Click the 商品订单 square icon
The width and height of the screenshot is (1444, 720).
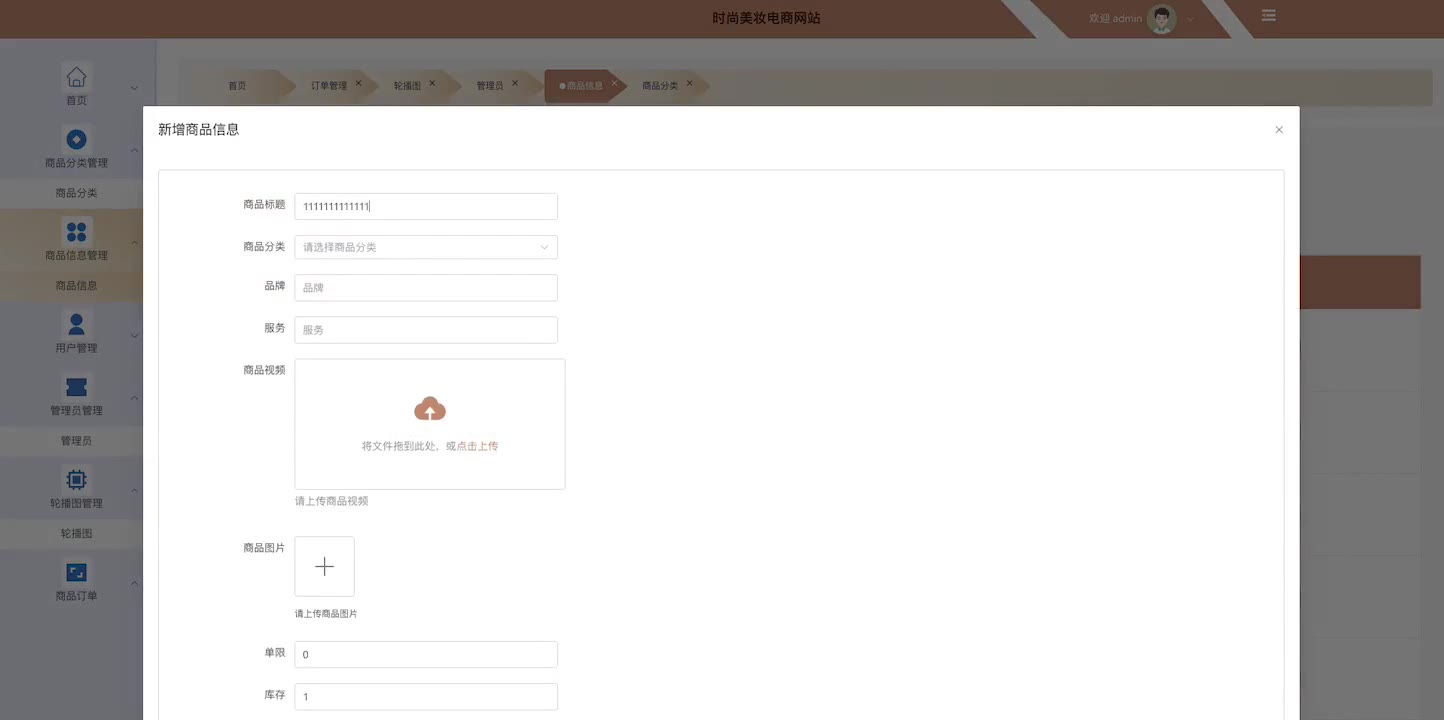76,572
